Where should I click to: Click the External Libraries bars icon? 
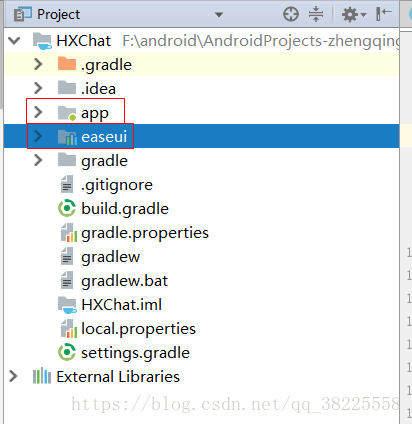click(42, 376)
